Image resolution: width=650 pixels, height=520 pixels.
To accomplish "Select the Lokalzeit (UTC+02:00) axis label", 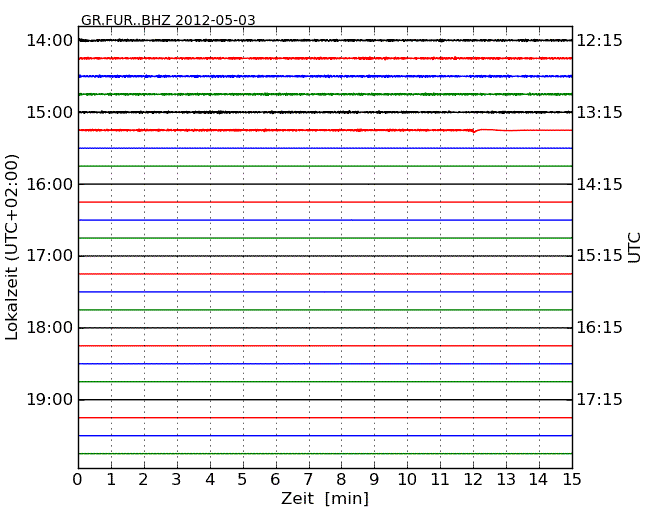I will (12, 247).
